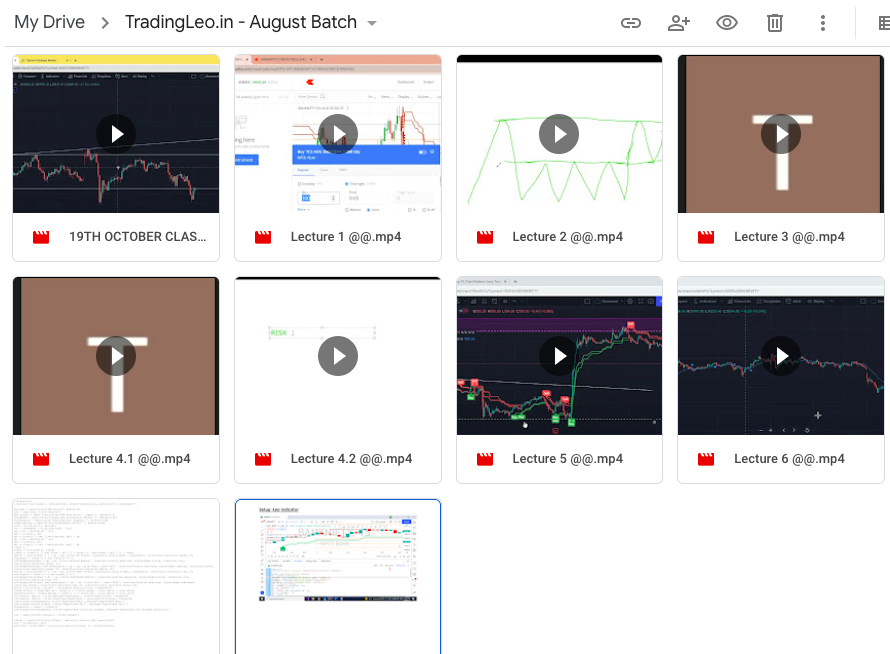The height and width of the screenshot is (654, 890).
Task: Toggle the Preview eye icon
Action: coord(727,23)
